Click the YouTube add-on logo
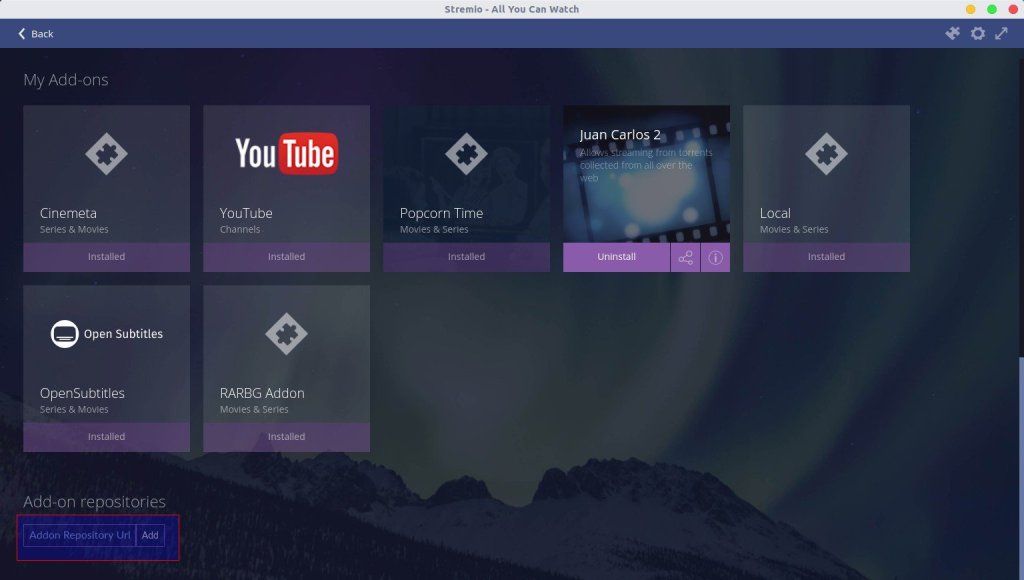The height and width of the screenshot is (580, 1024). point(286,154)
